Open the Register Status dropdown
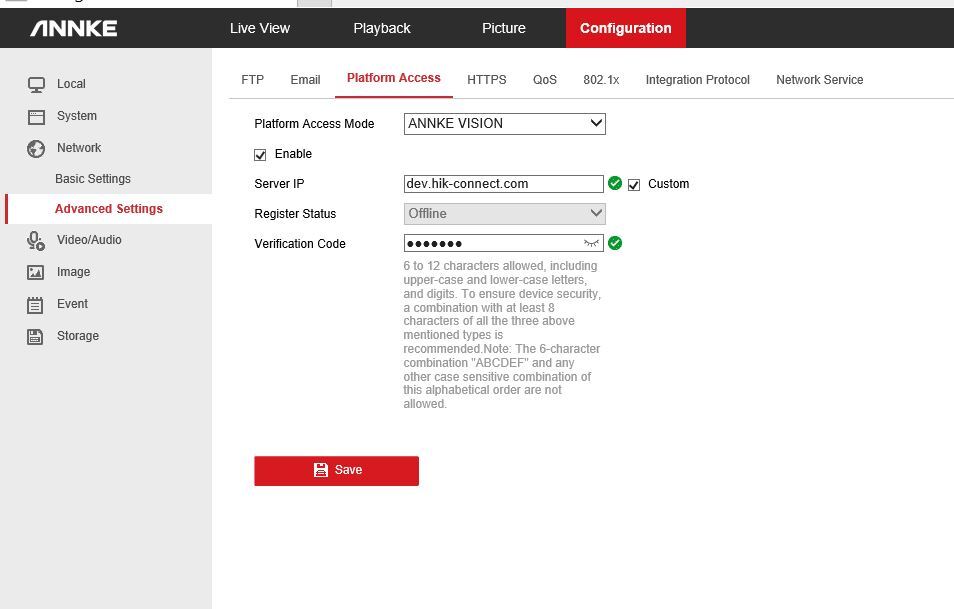 pyautogui.click(x=504, y=214)
